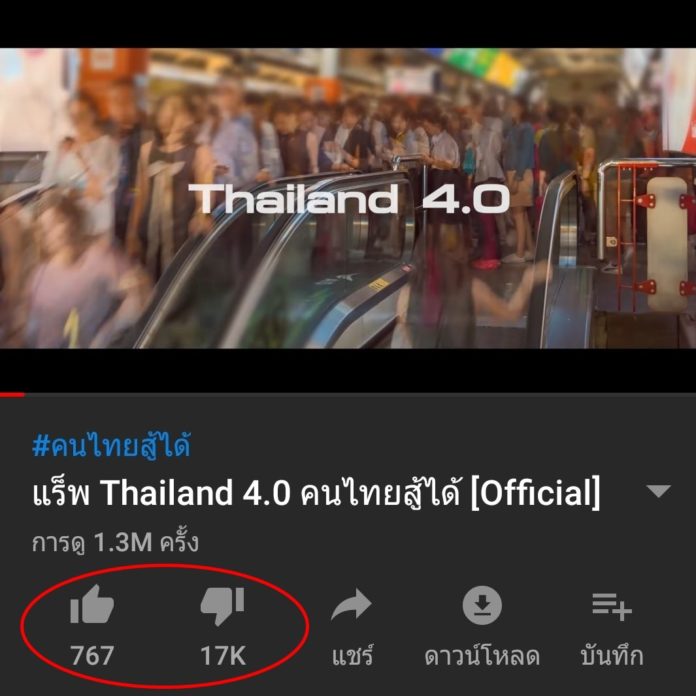Click the ดาวน์โหลด label

click(482, 656)
